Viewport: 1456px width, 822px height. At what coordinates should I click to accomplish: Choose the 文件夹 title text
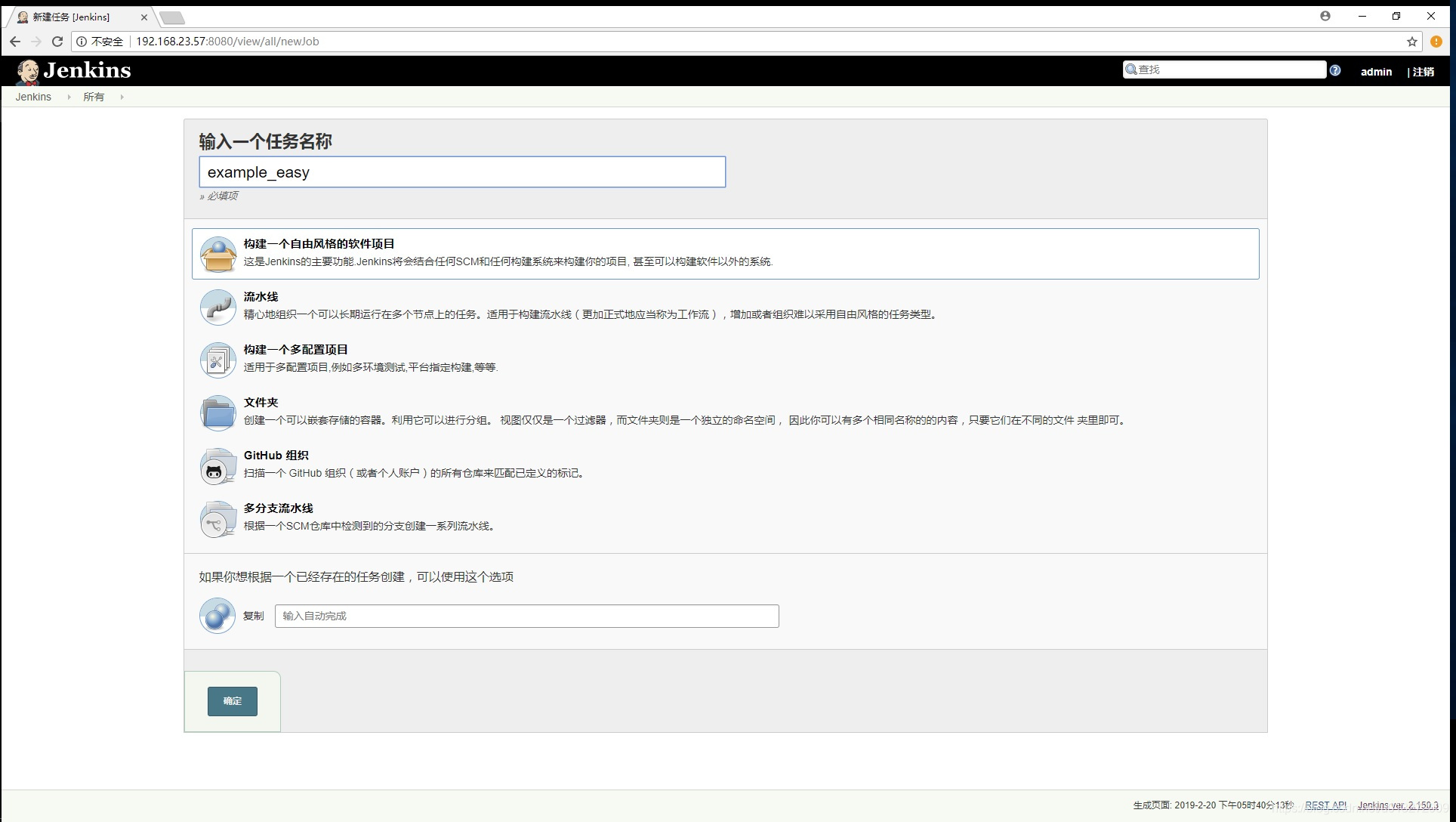tap(261, 403)
